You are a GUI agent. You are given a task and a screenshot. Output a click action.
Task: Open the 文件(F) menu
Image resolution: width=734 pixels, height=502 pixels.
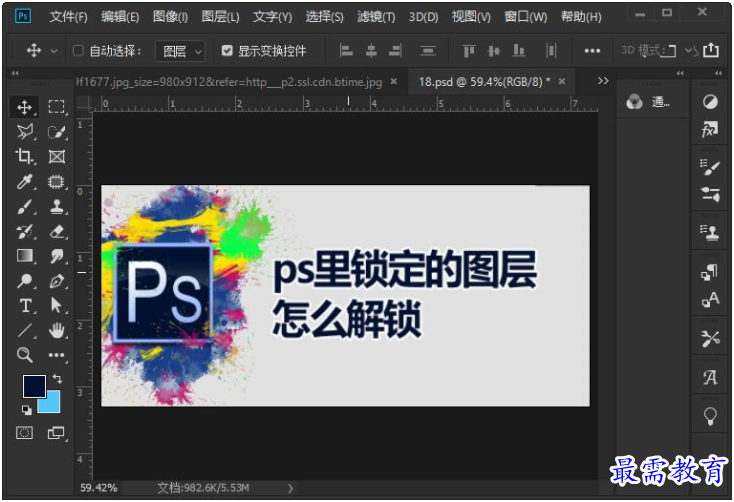68,17
